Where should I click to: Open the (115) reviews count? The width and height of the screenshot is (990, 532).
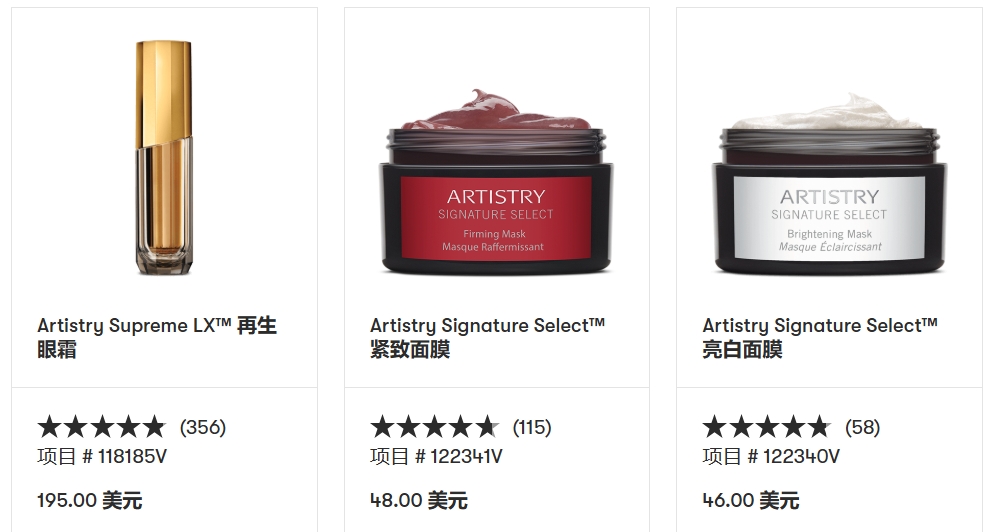coord(532,427)
